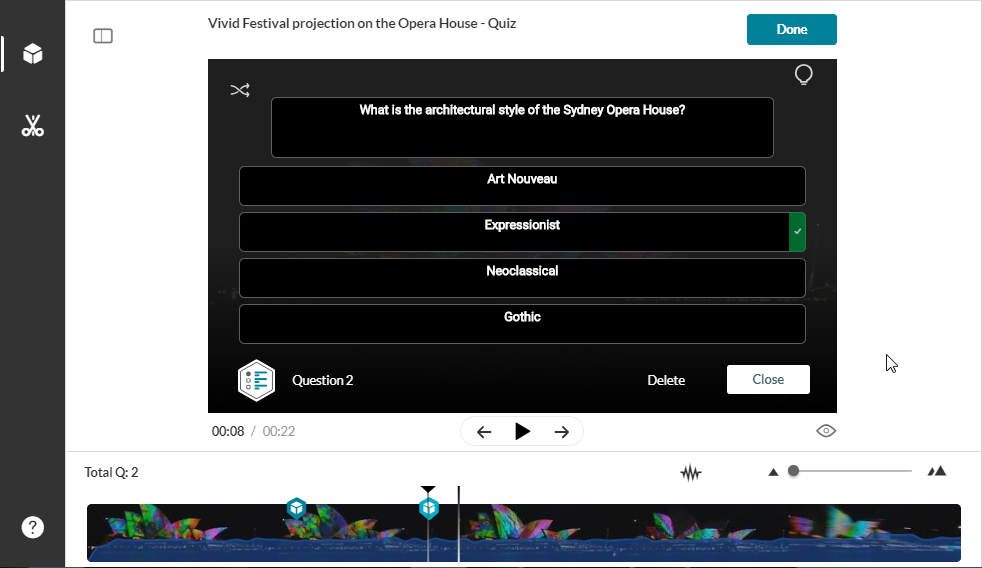Close the question editor

[x=768, y=380]
